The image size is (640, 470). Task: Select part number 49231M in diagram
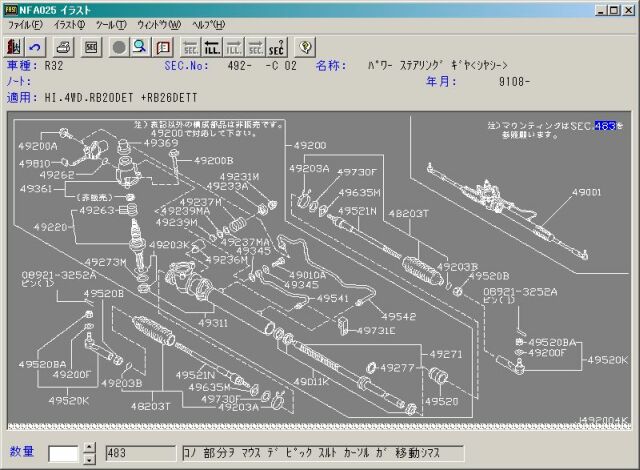pos(239,177)
